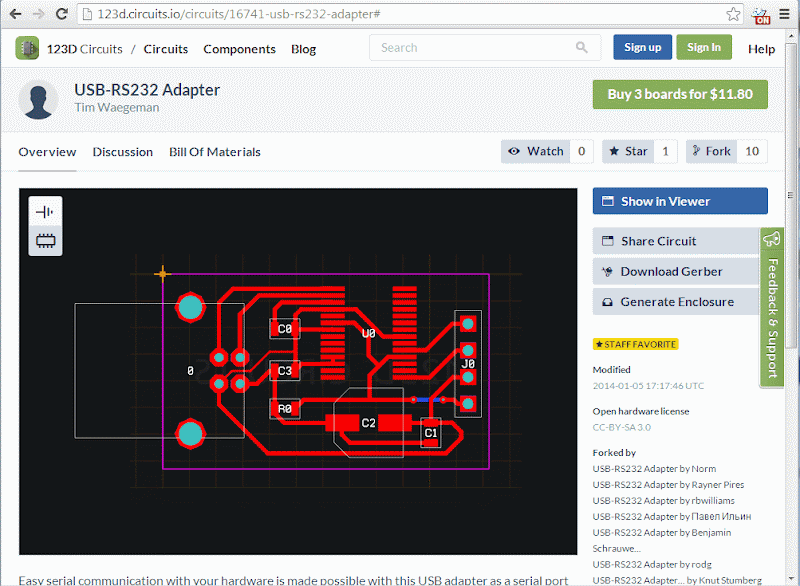Click the icon next to Download Gerber

pyautogui.click(x=607, y=271)
